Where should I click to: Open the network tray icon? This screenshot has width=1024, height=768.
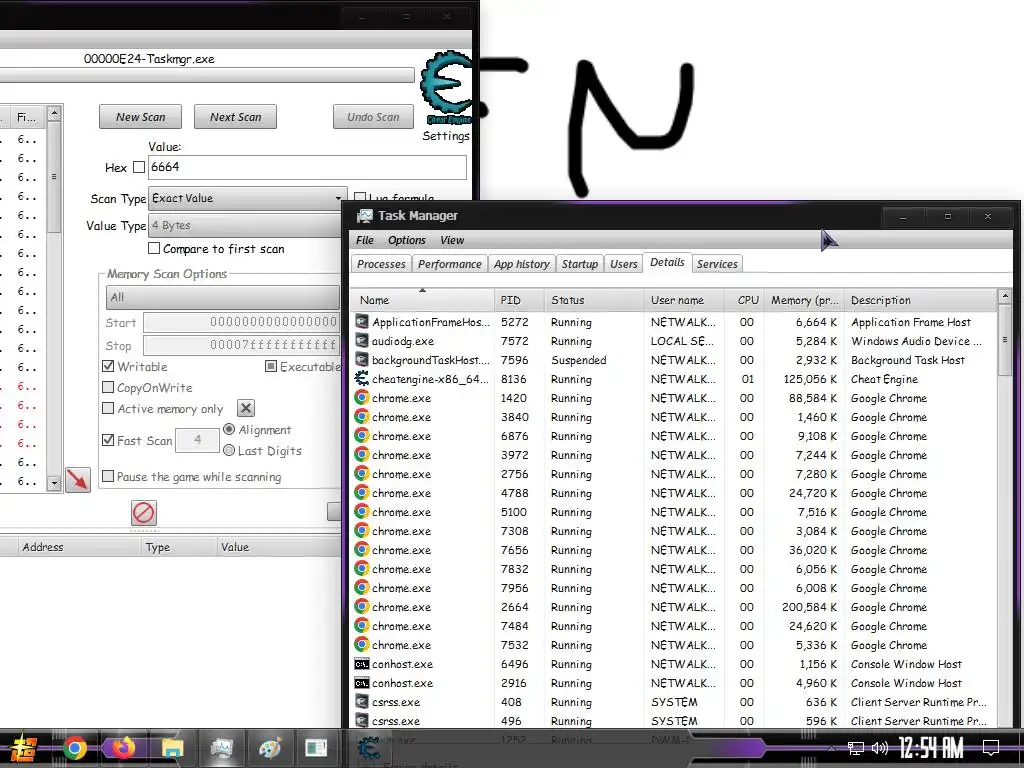[856, 748]
